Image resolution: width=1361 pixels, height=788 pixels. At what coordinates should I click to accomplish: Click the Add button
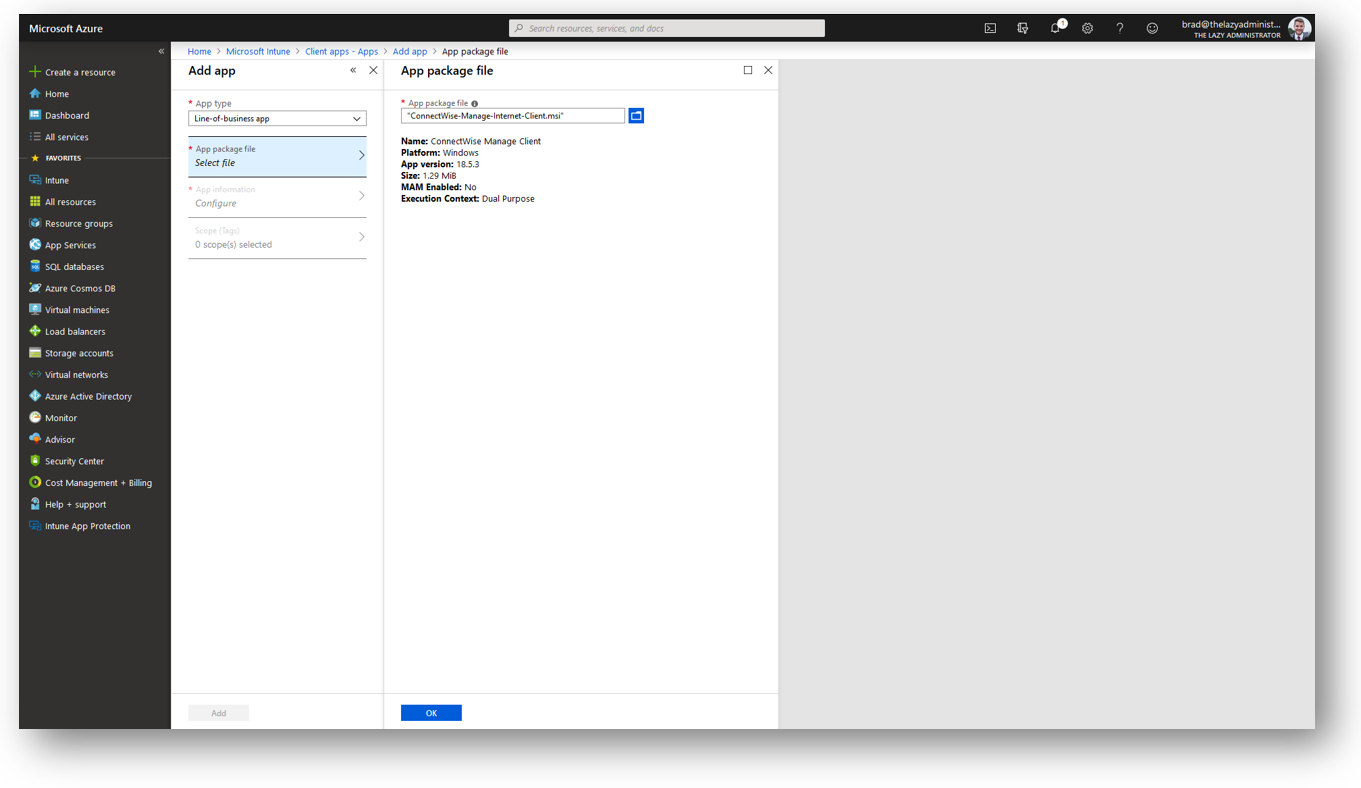click(218, 713)
